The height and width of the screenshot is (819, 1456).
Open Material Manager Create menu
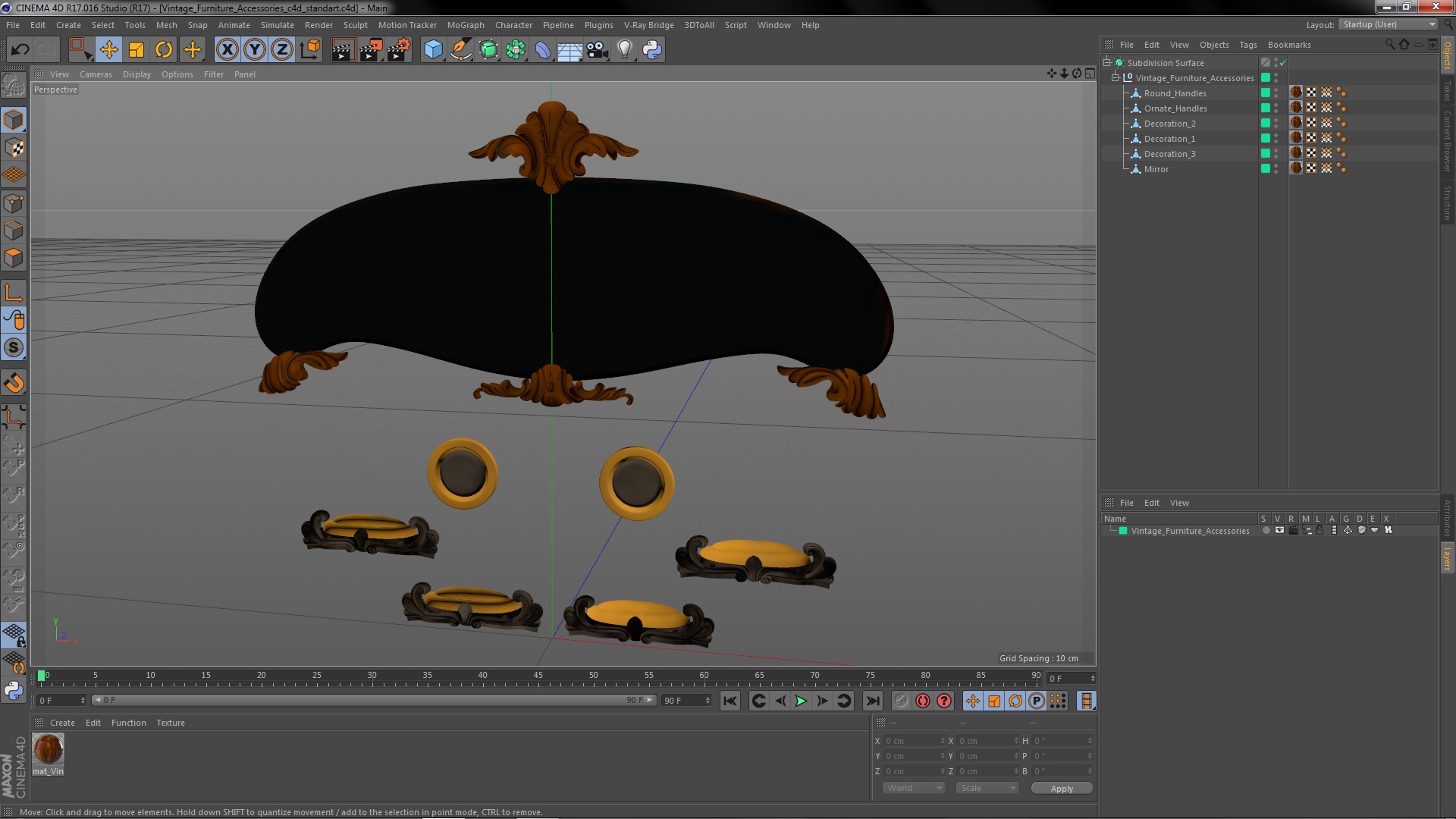pos(62,723)
